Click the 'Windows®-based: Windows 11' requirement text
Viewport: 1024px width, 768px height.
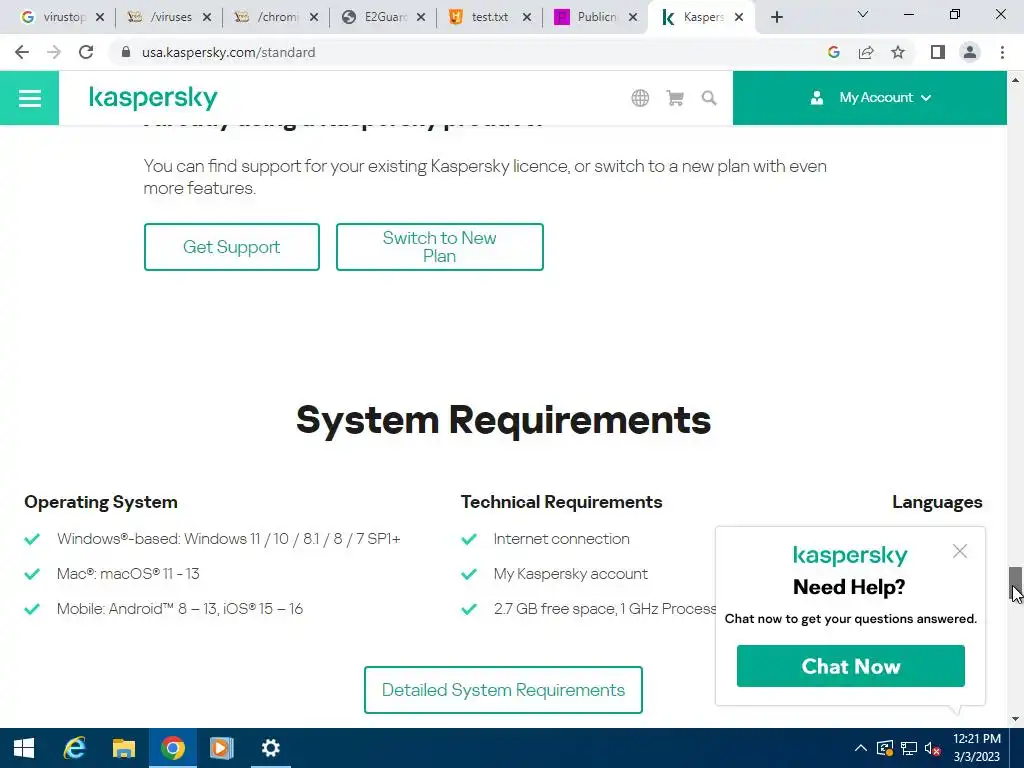(229, 539)
